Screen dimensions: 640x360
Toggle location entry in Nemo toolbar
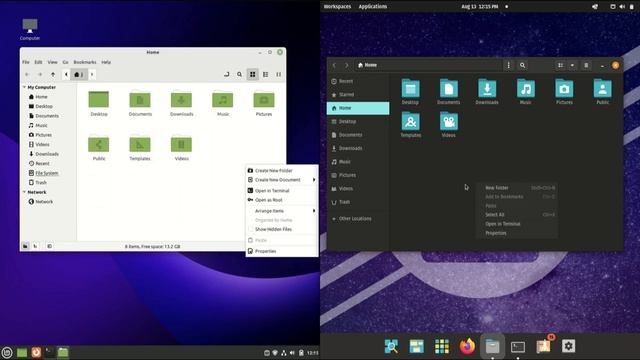(x=227, y=74)
